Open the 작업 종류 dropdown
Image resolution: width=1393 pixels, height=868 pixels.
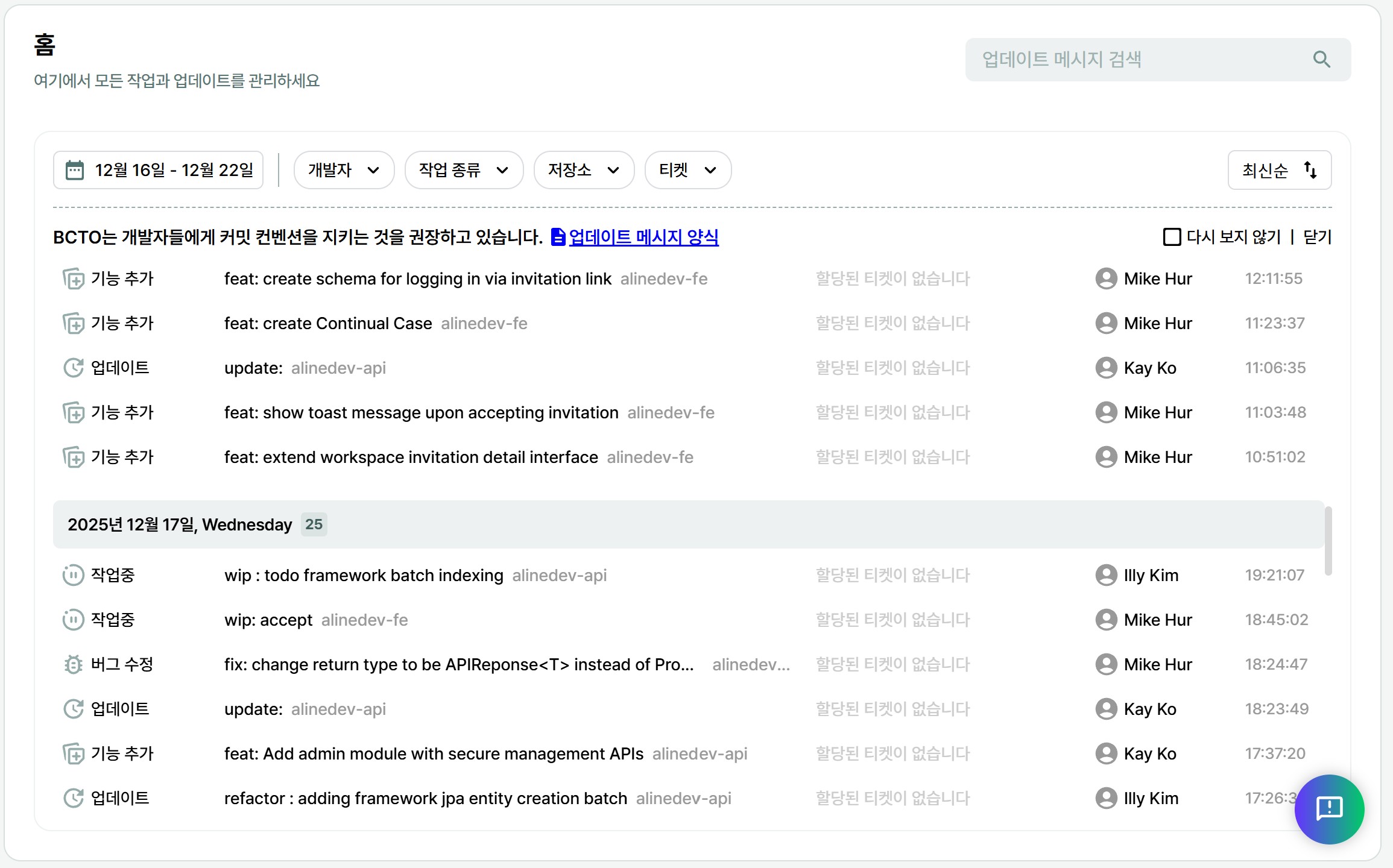coord(463,170)
